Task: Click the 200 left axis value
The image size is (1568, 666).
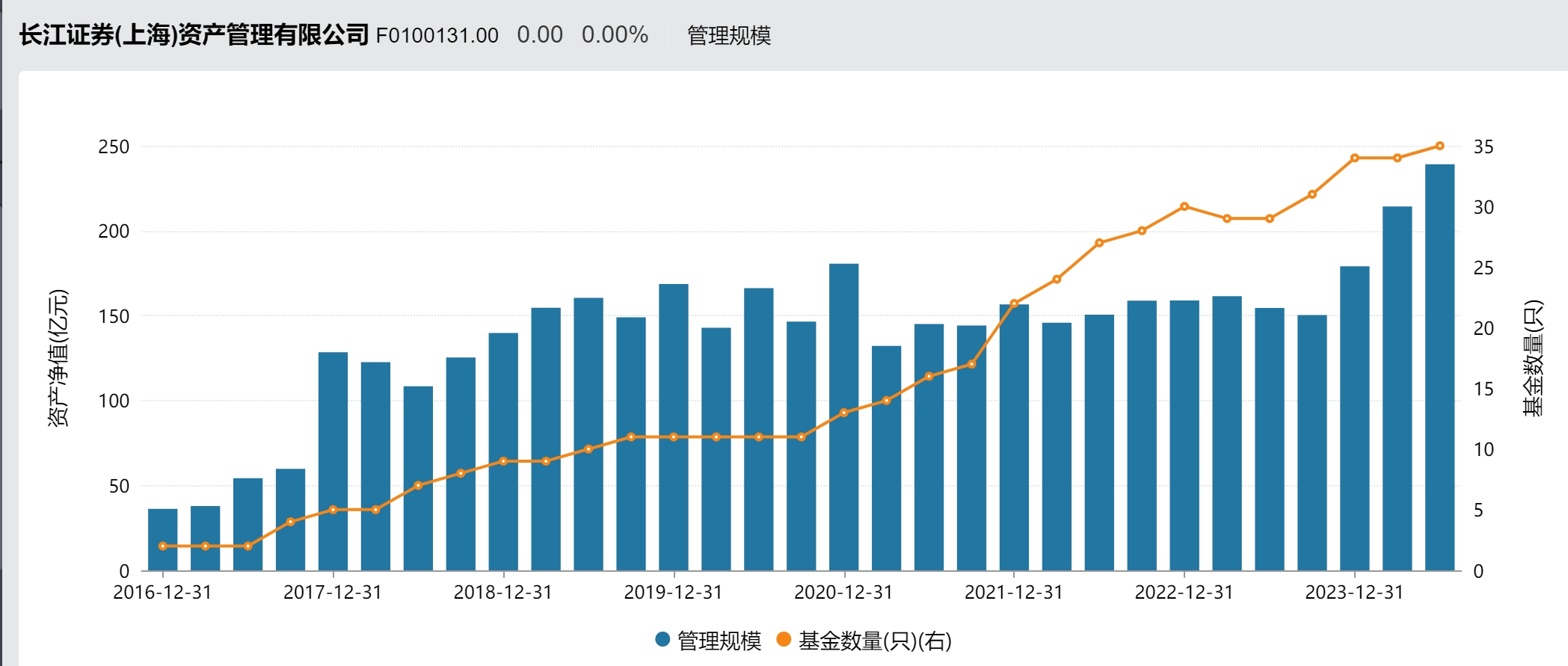Action: tap(114, 231)
